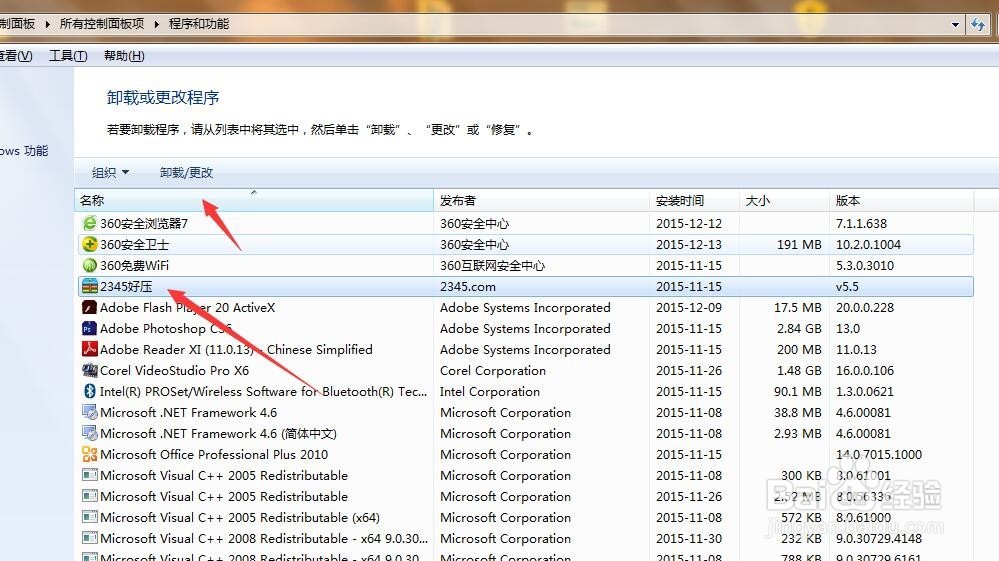Click the publisher cell Intel Corporation
Image resolution: width=999 pixels, height=561 pixels.
click(489, 392)
